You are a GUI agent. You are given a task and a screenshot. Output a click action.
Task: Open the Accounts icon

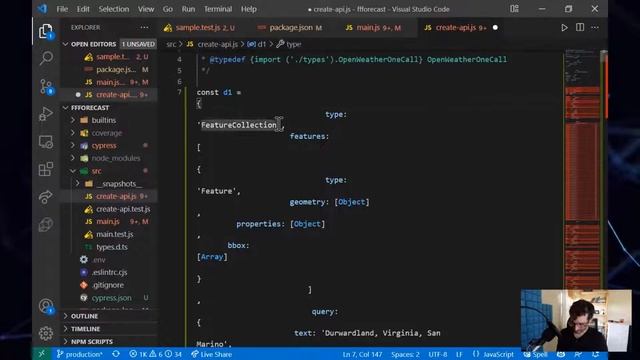[x=46, y=306]
